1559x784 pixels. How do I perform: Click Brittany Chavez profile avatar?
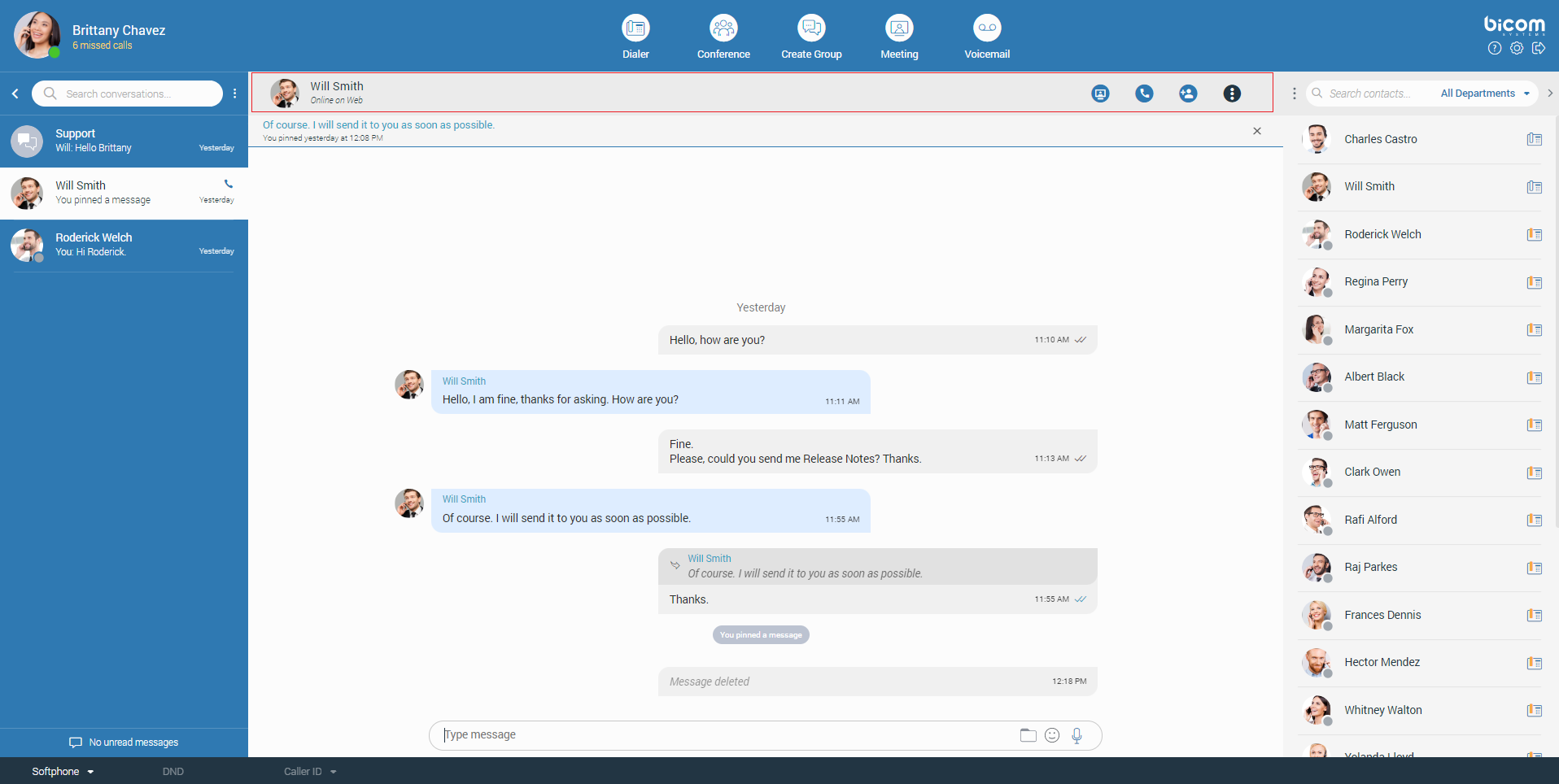tap(37, 35)
